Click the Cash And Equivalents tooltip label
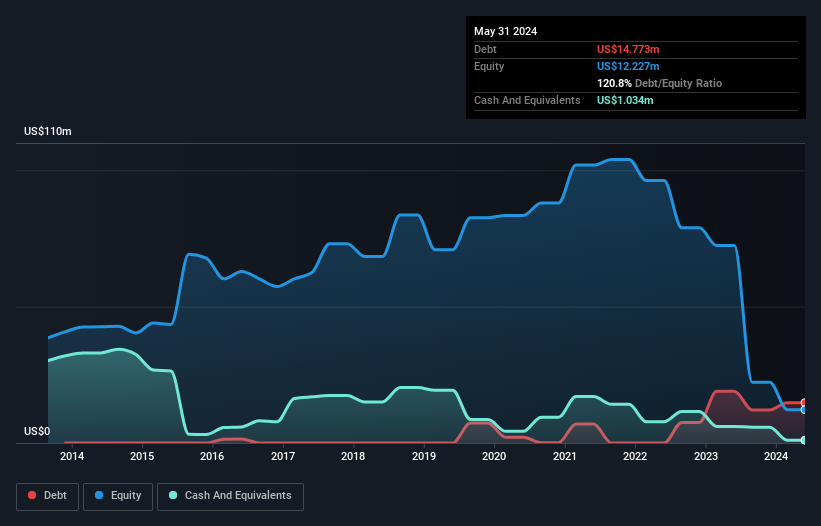Screen dimensions: 821x526 pos(527,100)
